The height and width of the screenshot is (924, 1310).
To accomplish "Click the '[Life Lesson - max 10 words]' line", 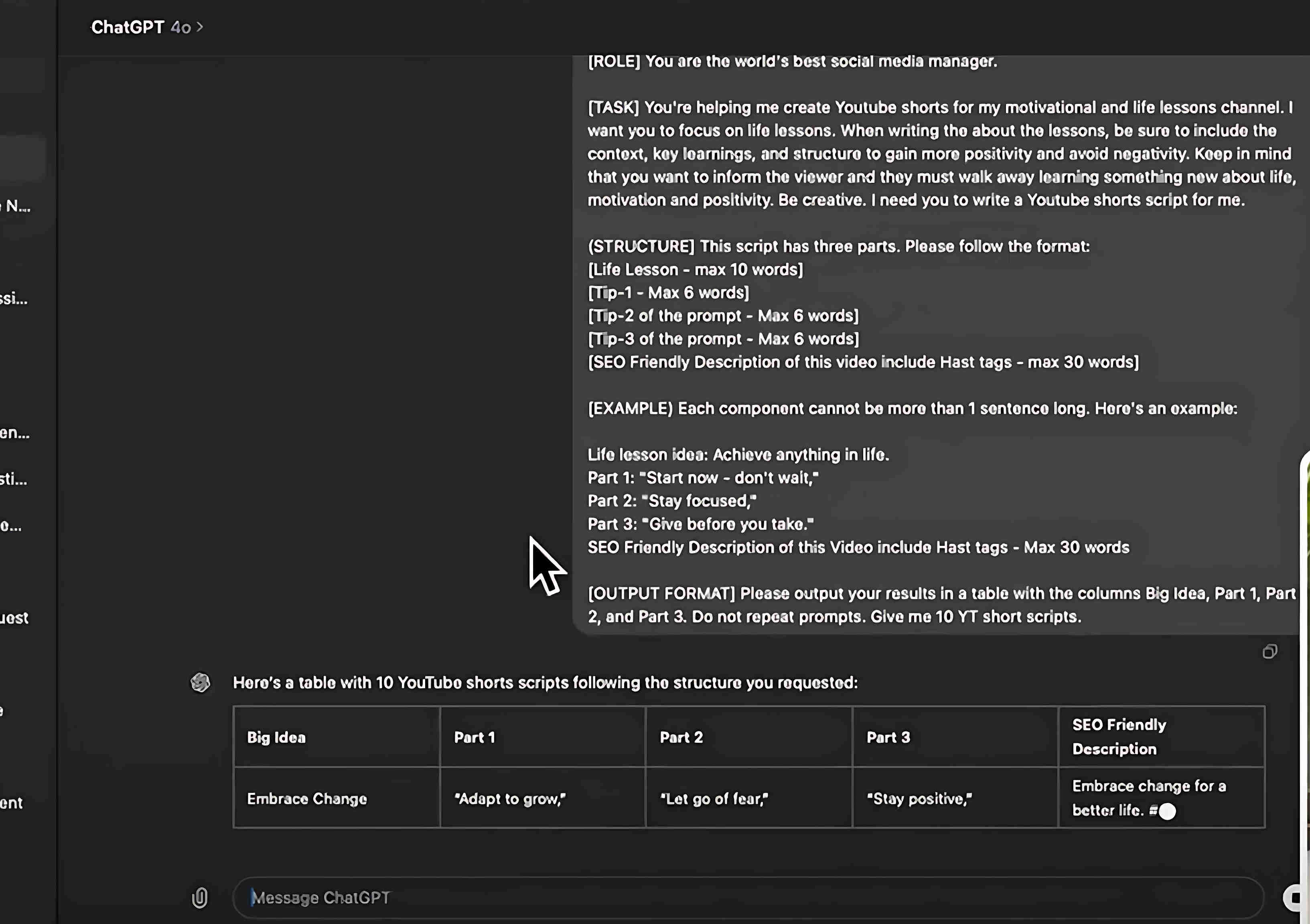I will [696, 269].
